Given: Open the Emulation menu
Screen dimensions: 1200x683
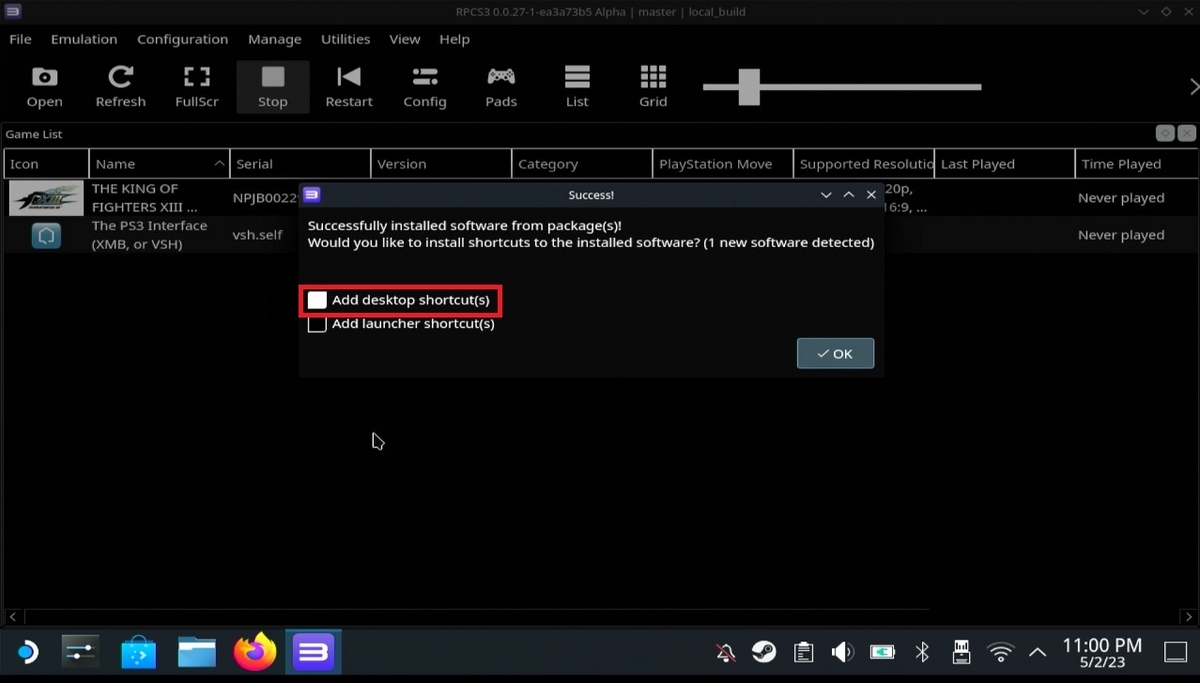Looking at the screenshot, I should (84, 39).
